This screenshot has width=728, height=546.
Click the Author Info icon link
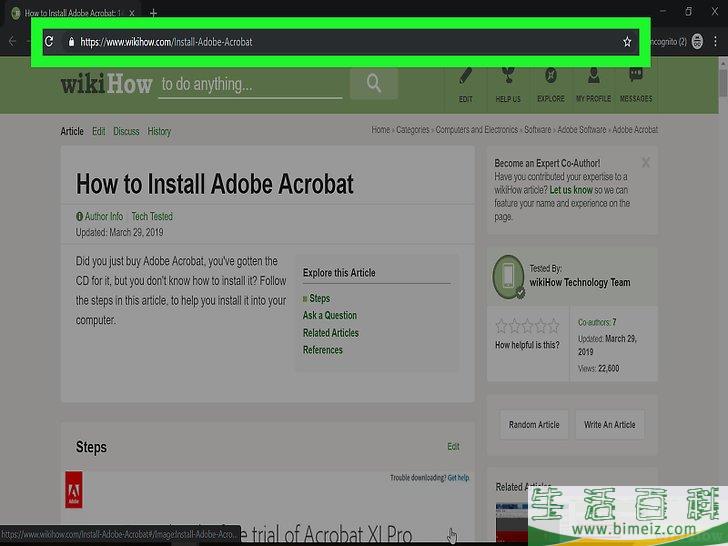point(99,216)
